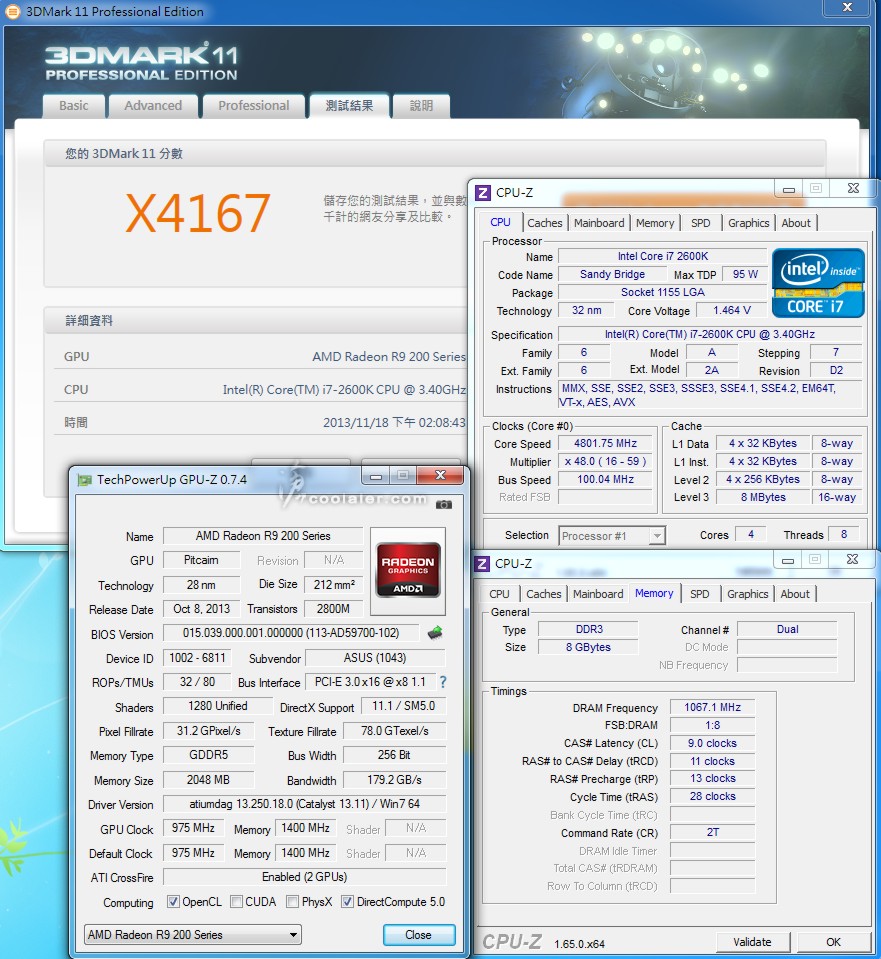Select the Memory tab in lower CPU-Z

point(654,593)
